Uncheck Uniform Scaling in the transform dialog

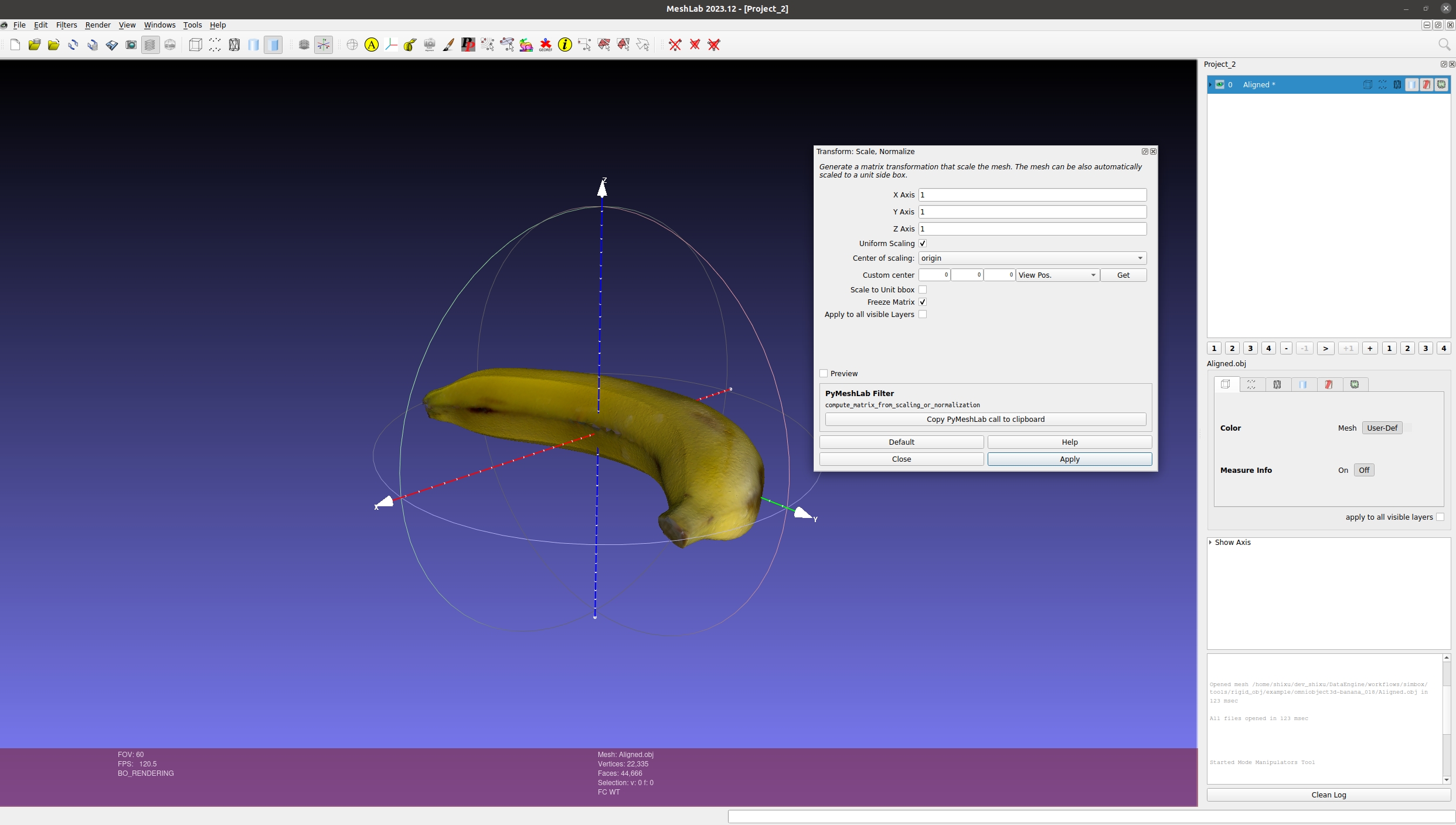point(923,243)
